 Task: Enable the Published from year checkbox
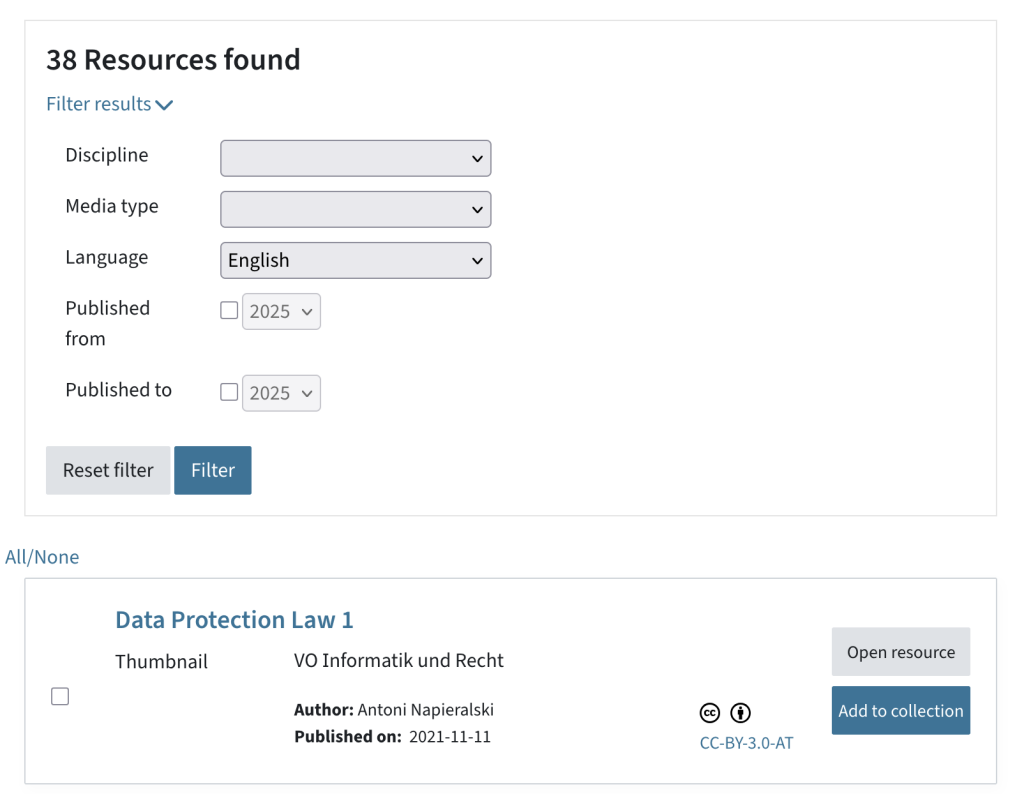tap(229, 310)
